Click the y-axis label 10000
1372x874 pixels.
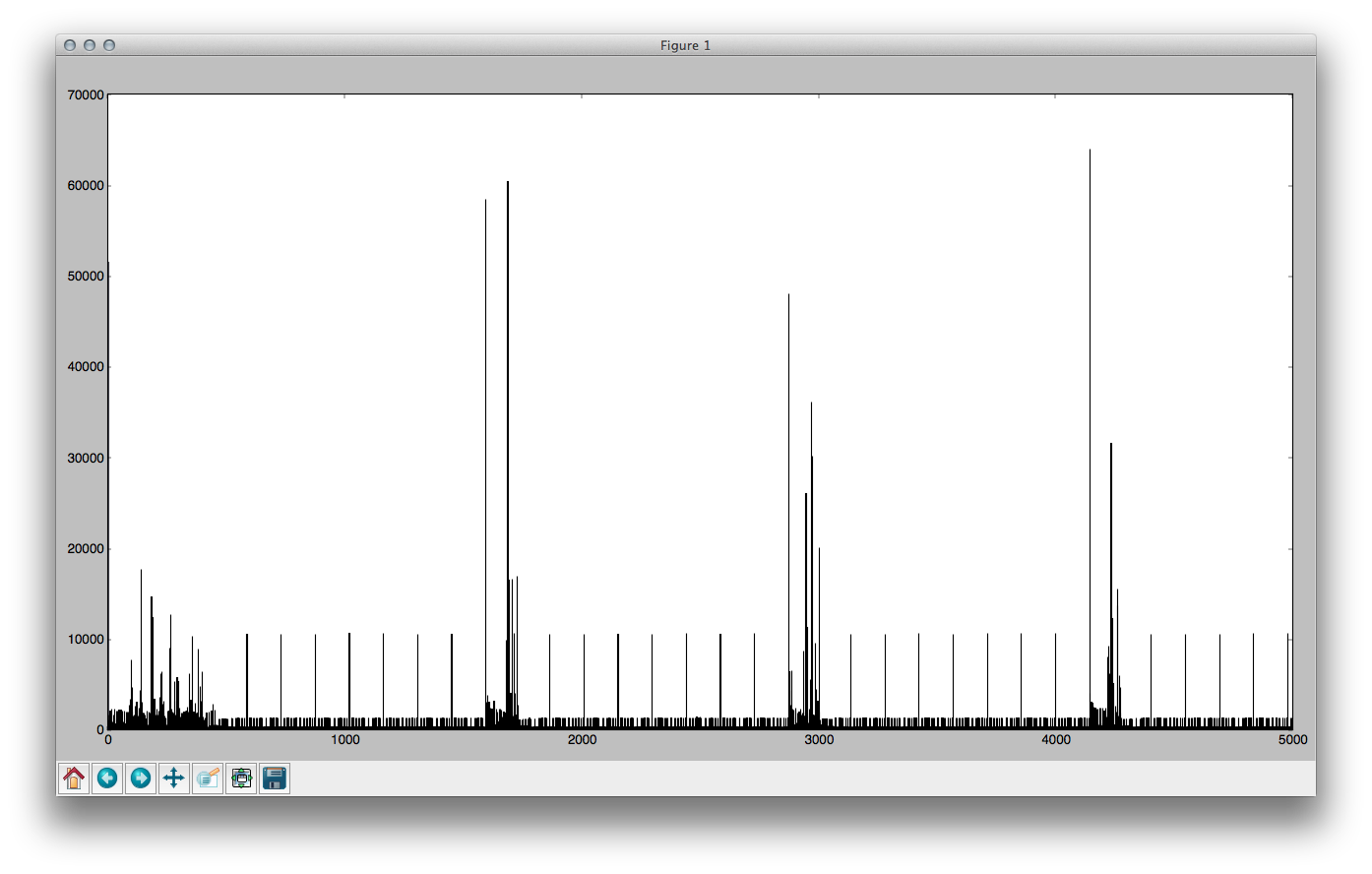(x=86, y=639)
